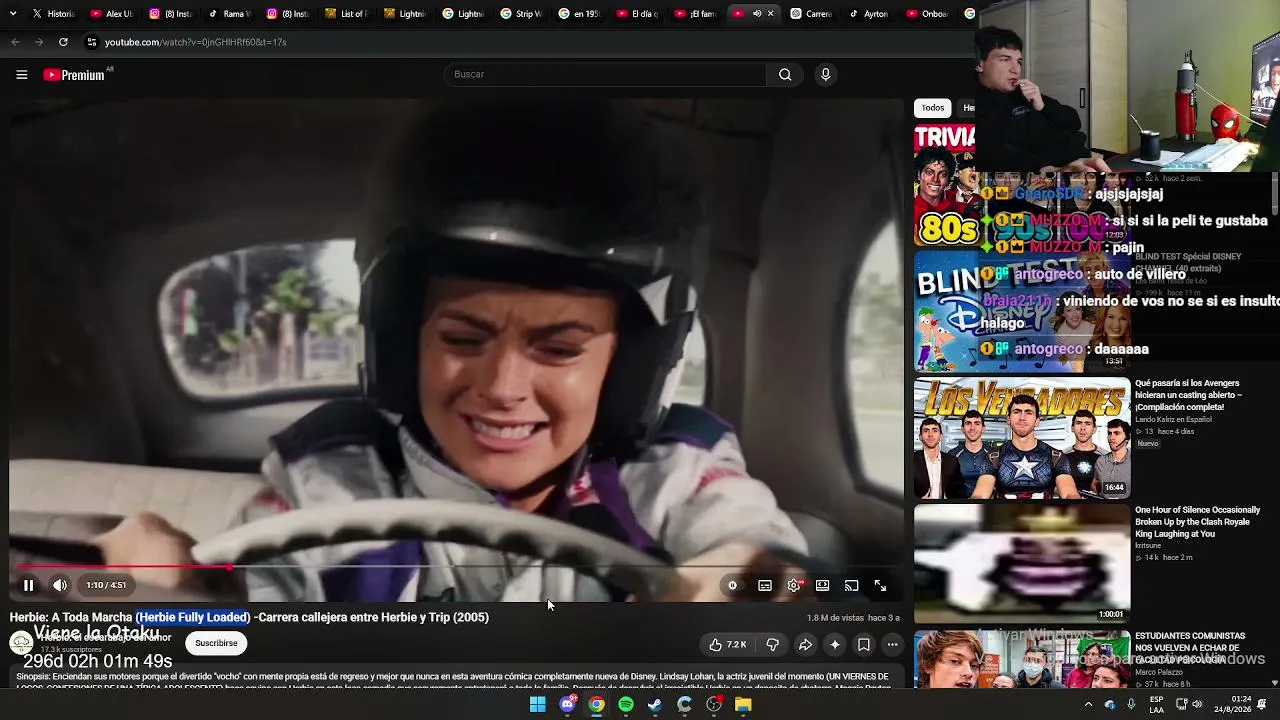Show hidden system tray icons

pos(1088,705)
